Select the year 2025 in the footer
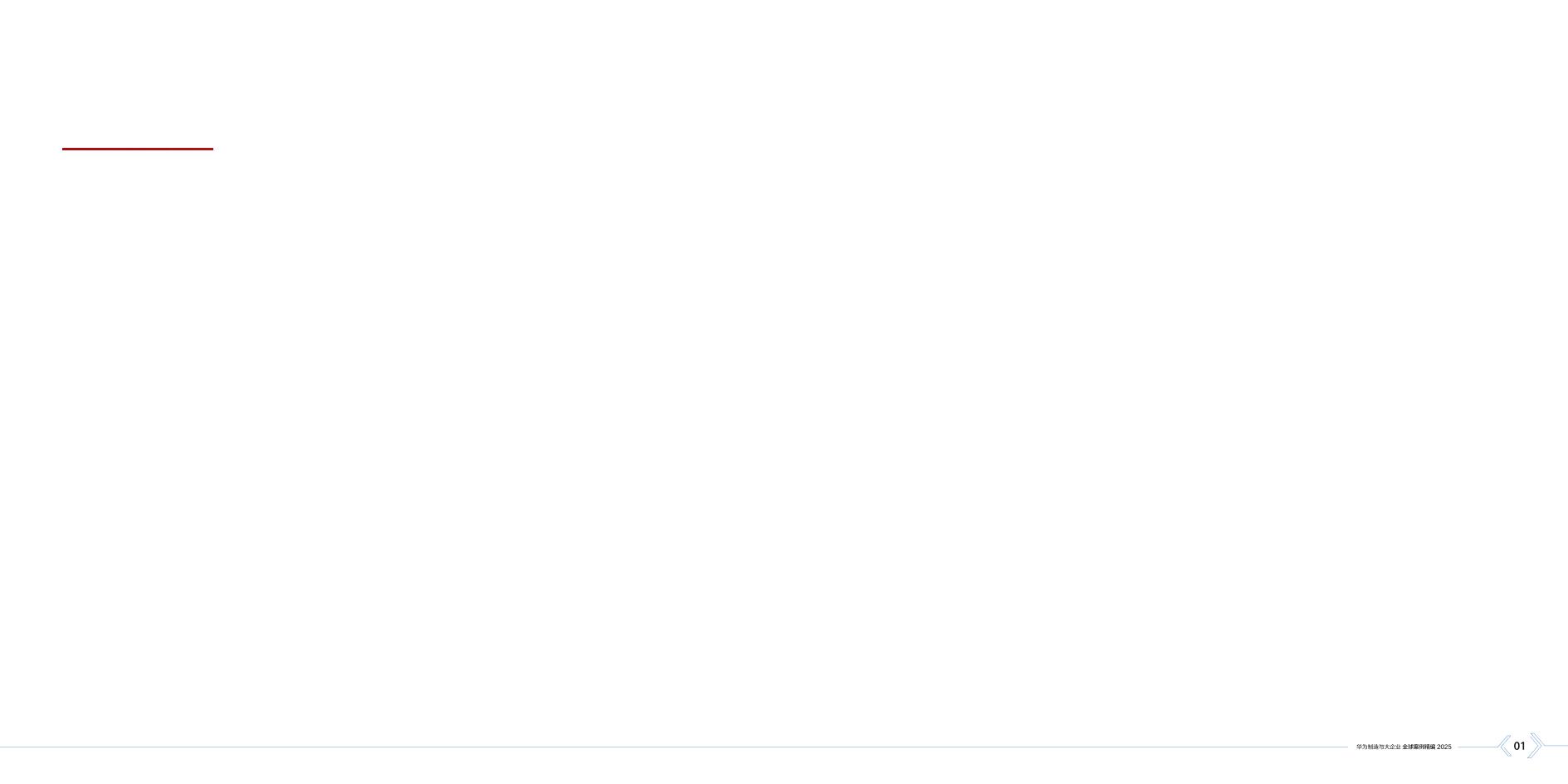This screenshot has height=784, width=1568. tap(1444, 747)
